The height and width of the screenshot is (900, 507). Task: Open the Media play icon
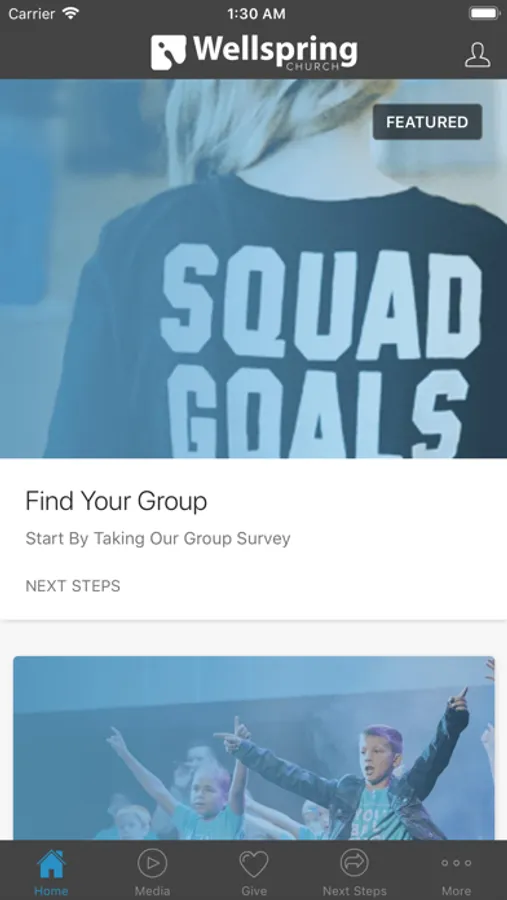tap(152, 863)
